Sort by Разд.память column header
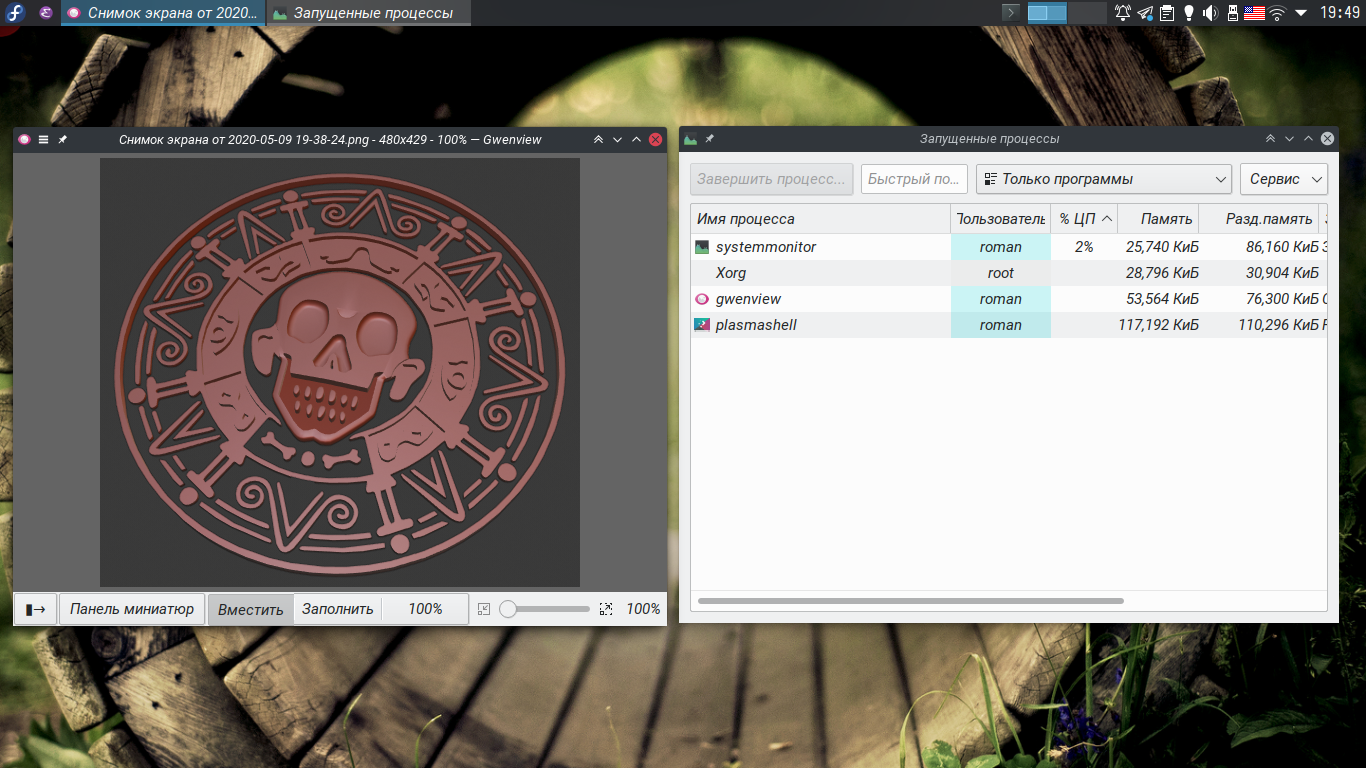The width and height of the screenshot is (1366, 768). pos(1258,219)
